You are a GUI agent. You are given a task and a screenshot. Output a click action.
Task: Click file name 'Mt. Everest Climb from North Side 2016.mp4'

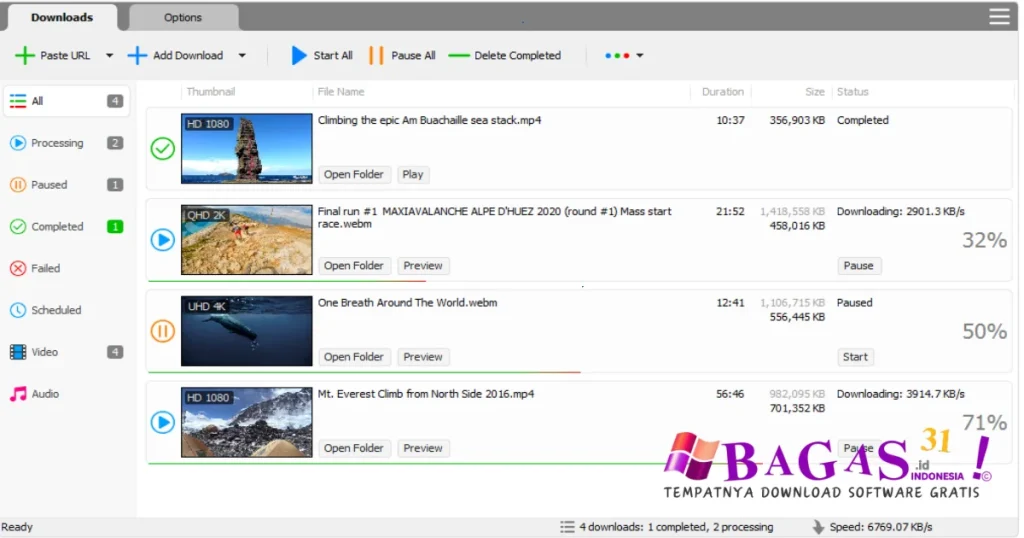click(426, 394)
